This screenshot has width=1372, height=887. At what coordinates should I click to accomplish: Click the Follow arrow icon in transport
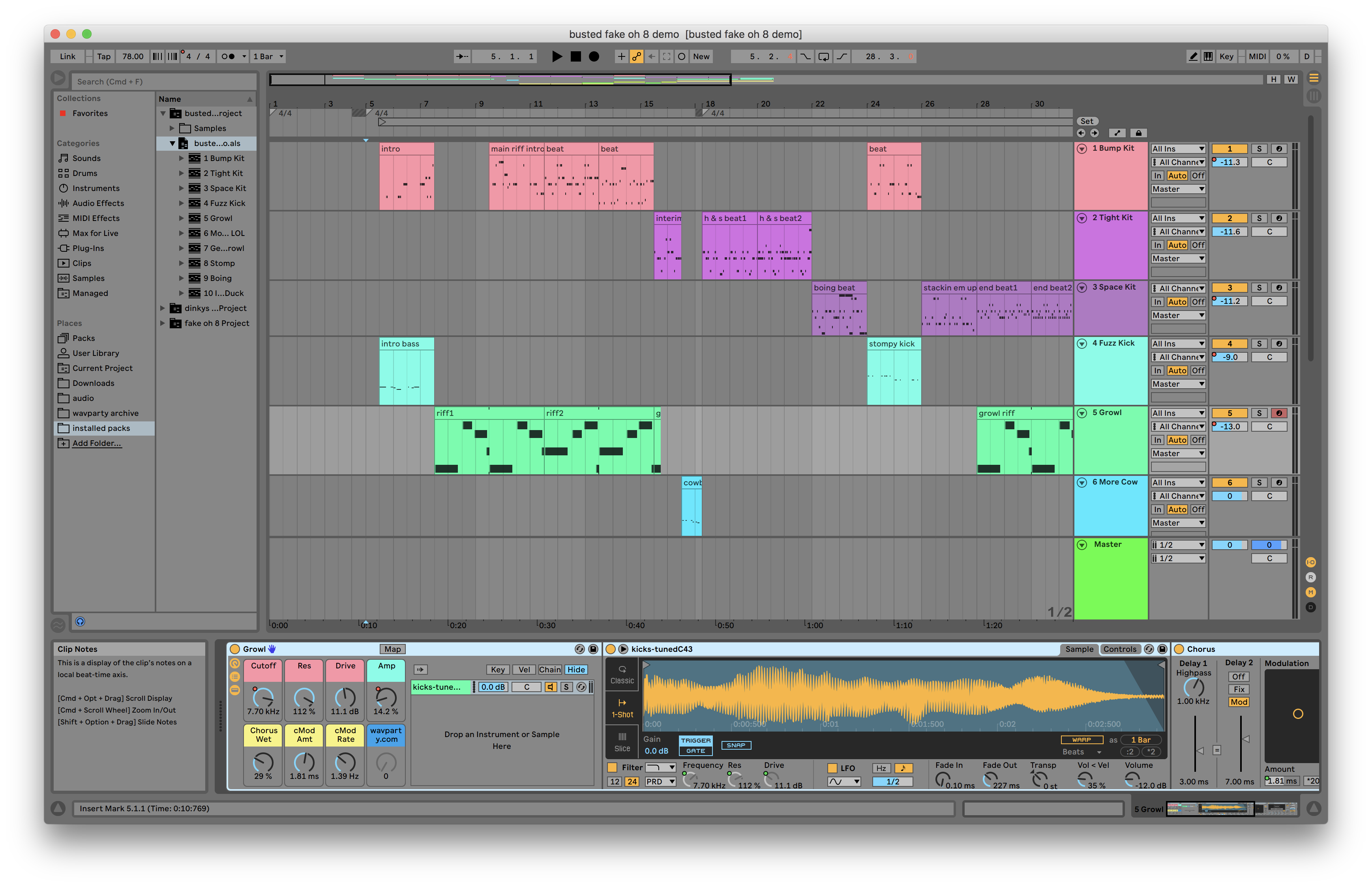[x=461, y=56]
